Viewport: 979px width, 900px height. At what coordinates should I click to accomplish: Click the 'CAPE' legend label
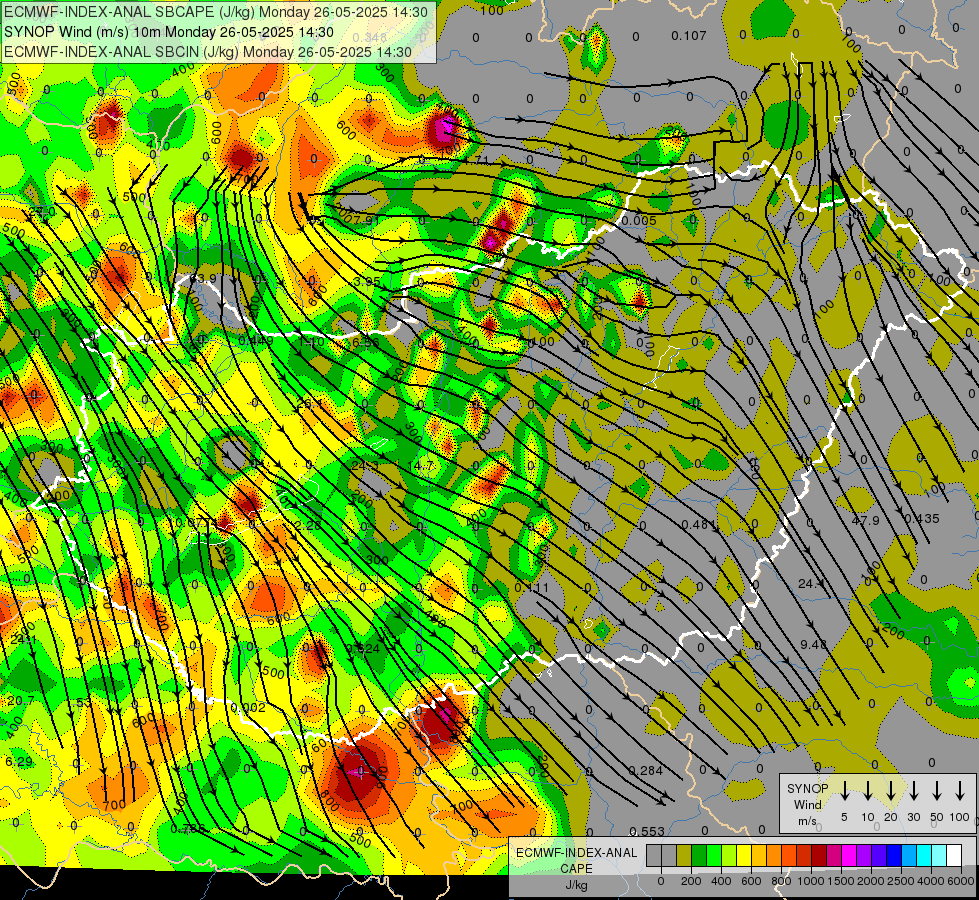(x=576, y=869)
